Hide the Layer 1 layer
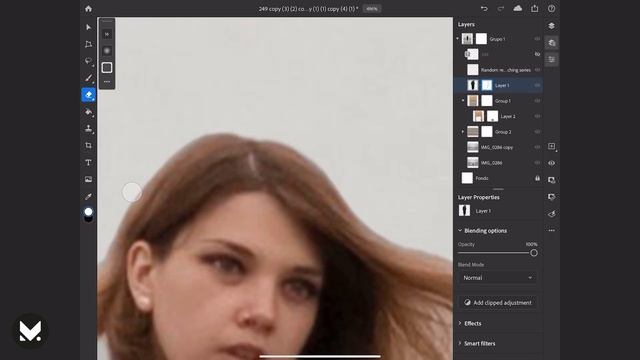The image size is (640, 360). [x=537, y=85]
